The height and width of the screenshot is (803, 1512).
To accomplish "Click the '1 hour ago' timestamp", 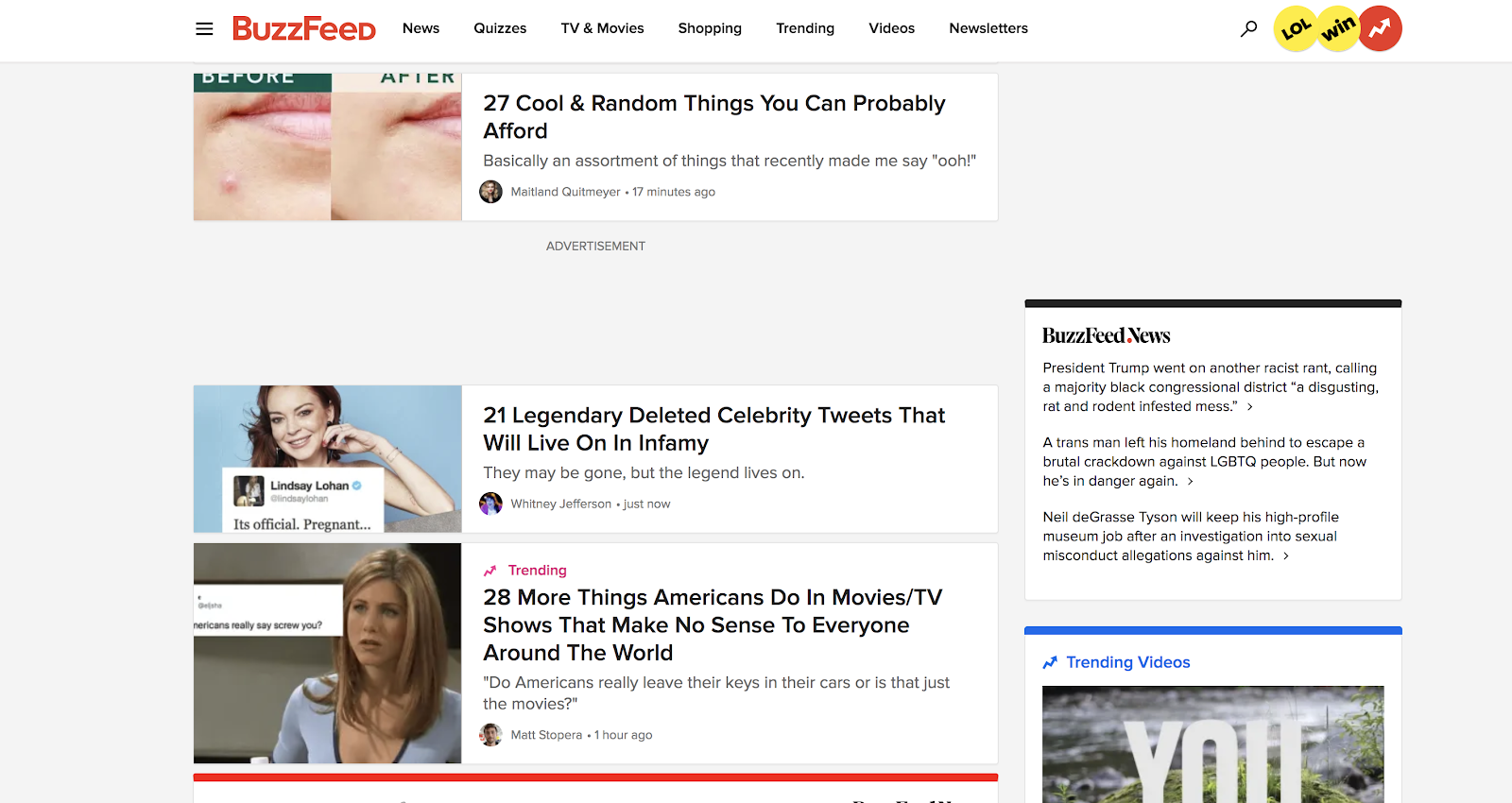I will pyautogui.click(x=624, y=735).
